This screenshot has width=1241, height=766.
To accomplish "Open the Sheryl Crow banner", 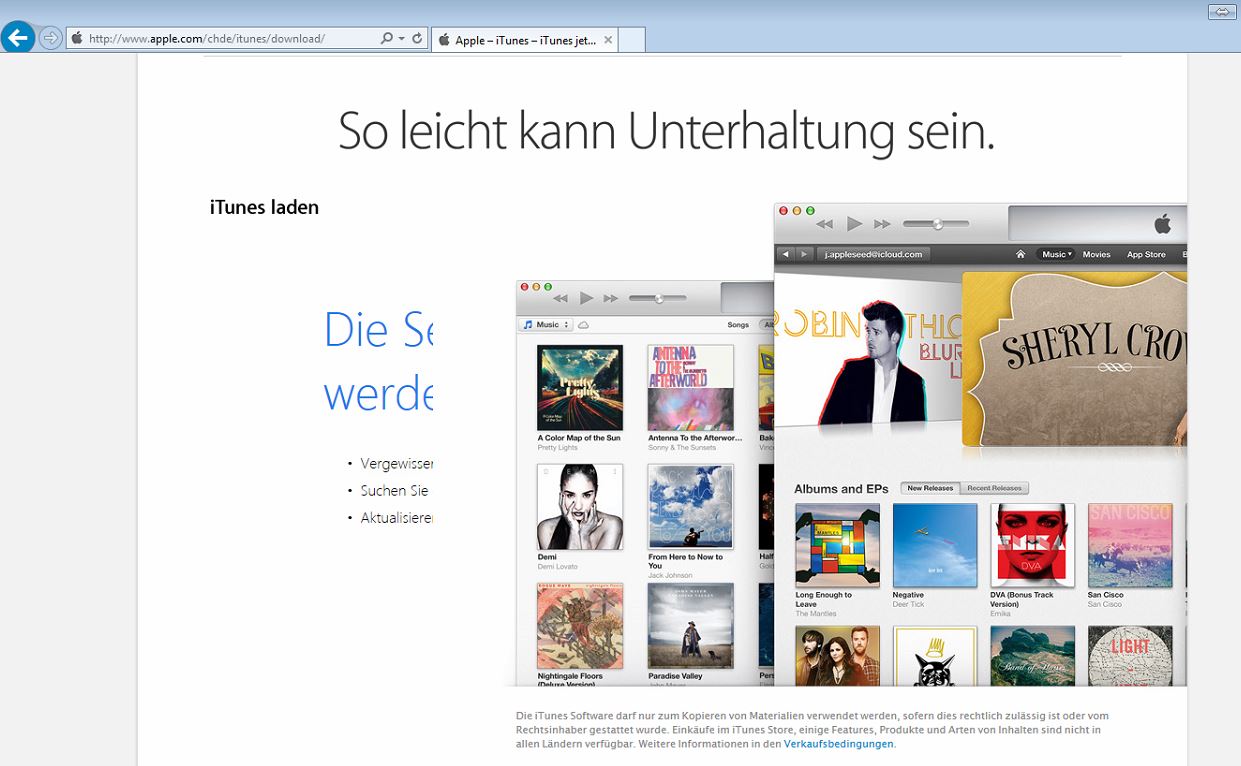I will (1074, 359).
